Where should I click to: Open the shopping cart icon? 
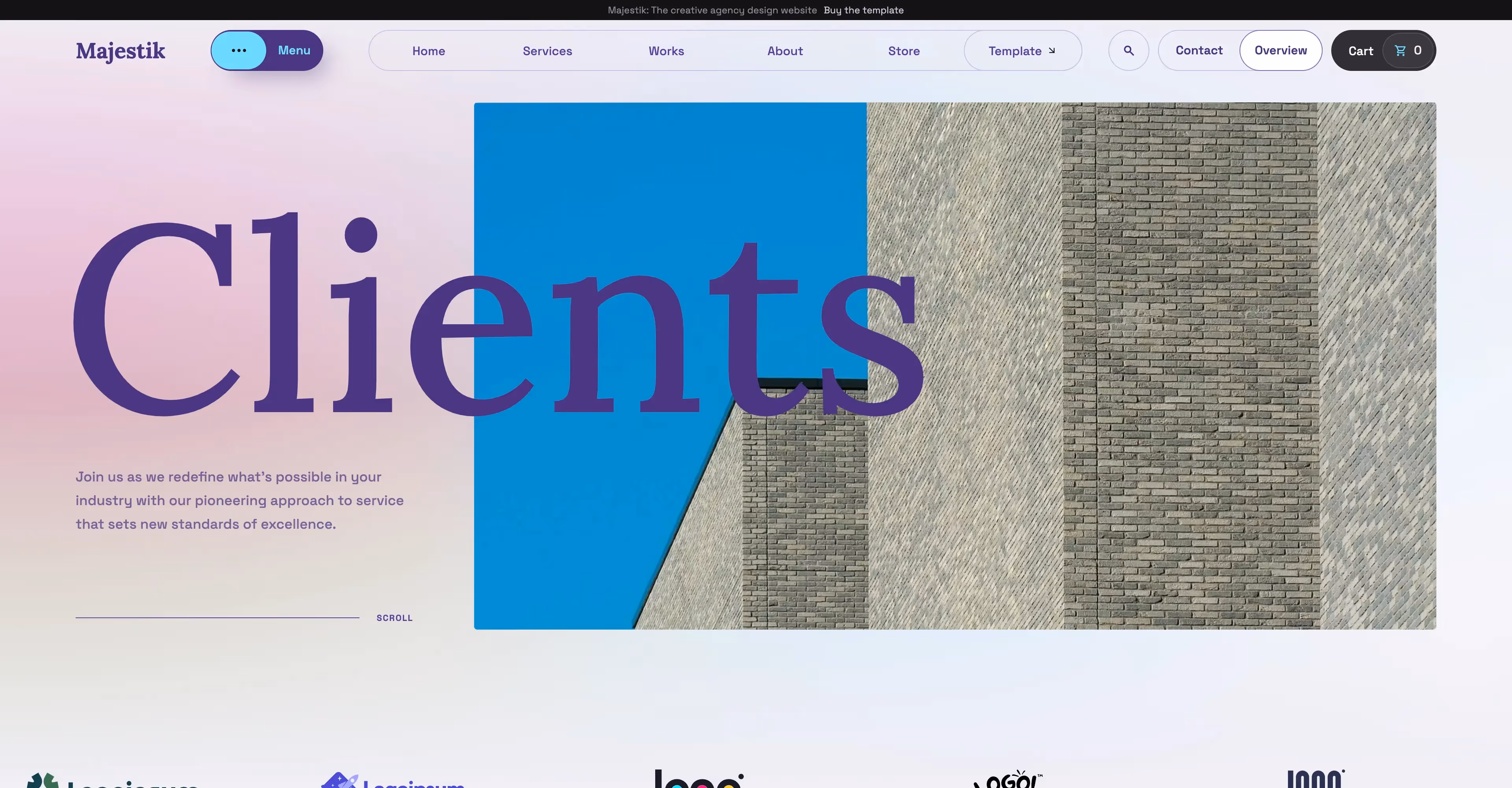click(1401, 50)
